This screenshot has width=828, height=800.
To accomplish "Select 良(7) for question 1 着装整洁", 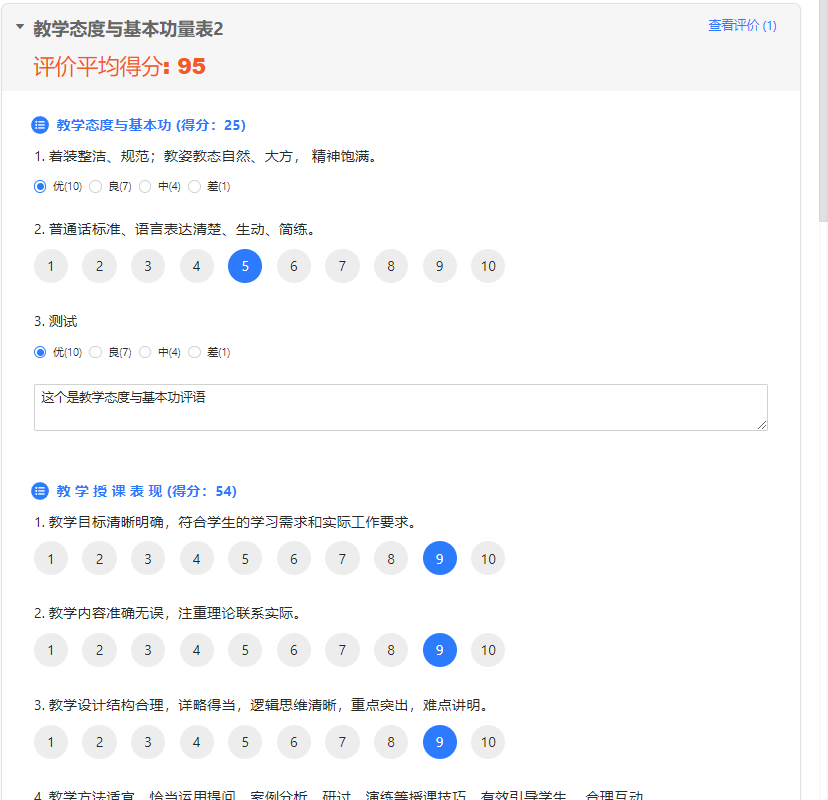I will tap(96, 186).
